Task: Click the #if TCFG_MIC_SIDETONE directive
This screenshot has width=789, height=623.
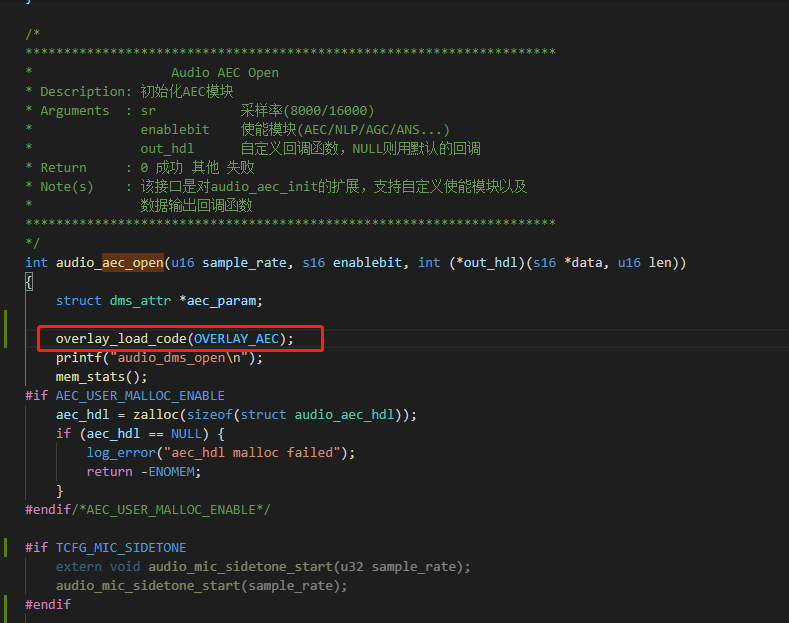Action: pyautogui.click(x=106, y=548)
